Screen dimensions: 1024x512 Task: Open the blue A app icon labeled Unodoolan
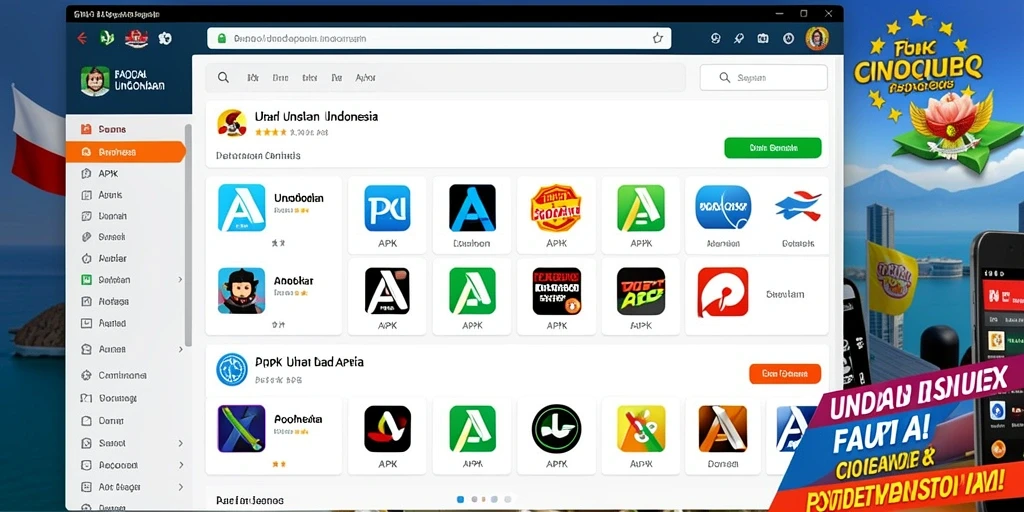(x=242, y=208)
